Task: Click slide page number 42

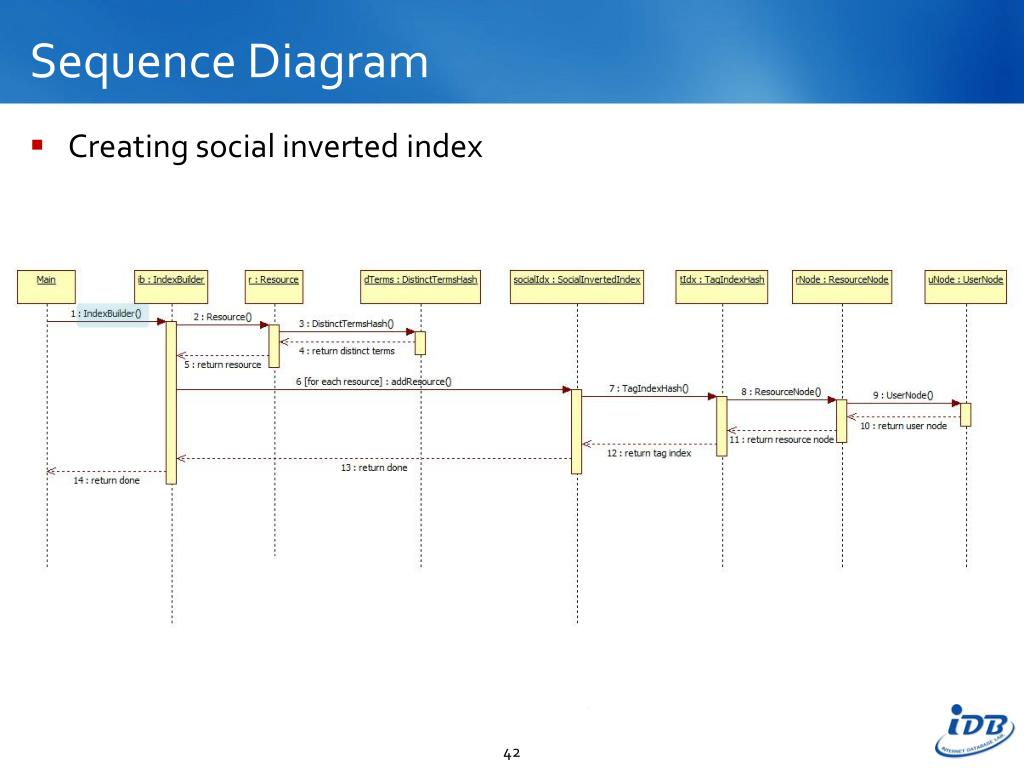Action: click(512, 754)
